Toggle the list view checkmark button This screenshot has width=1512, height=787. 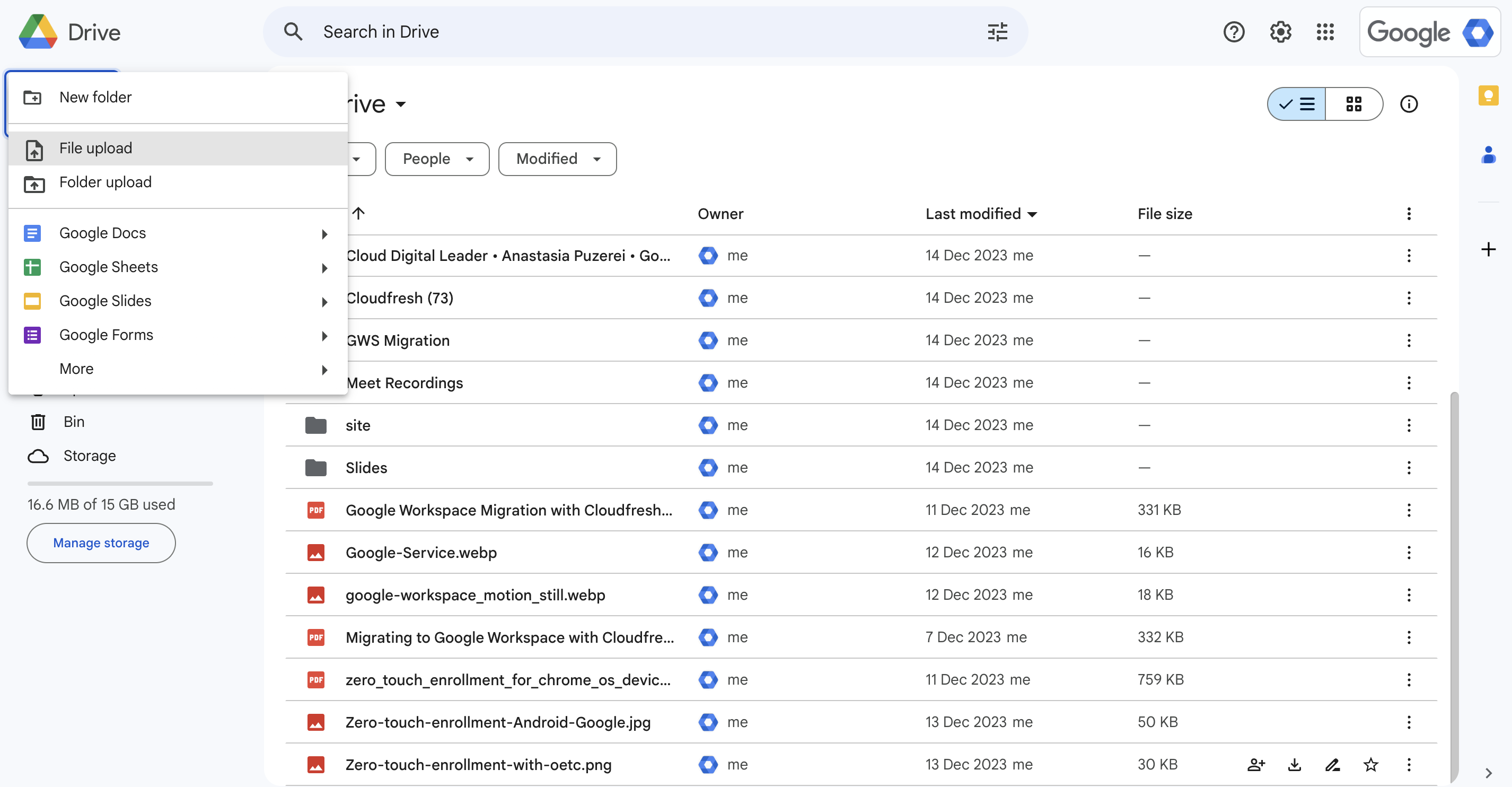1298,103
